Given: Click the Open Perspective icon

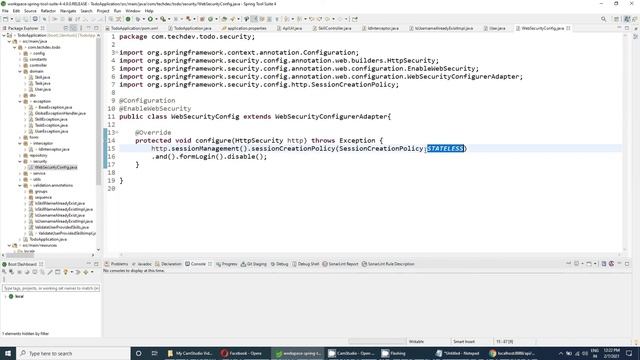Looking at the screenshot, I should pyautogui.click(x=617, y=19).
